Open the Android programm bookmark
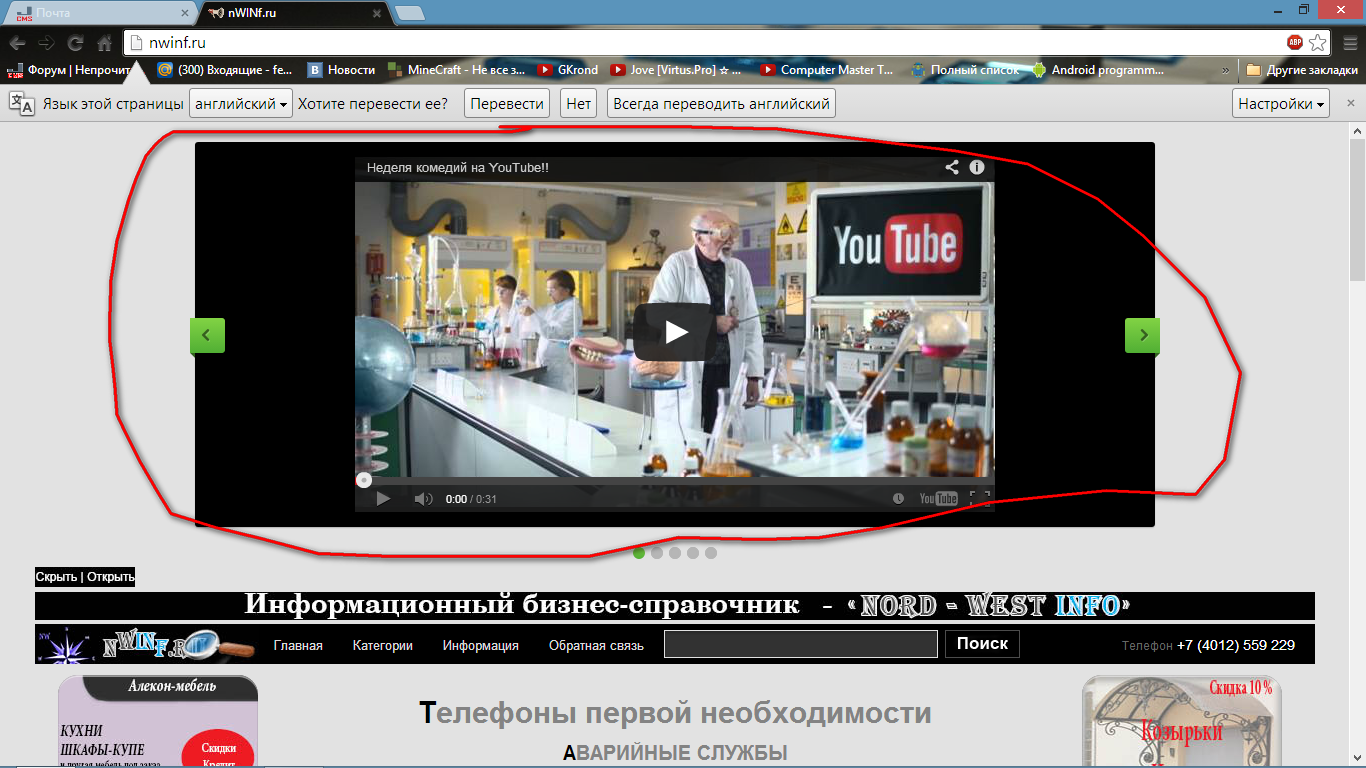 (x=1098, y=70)
